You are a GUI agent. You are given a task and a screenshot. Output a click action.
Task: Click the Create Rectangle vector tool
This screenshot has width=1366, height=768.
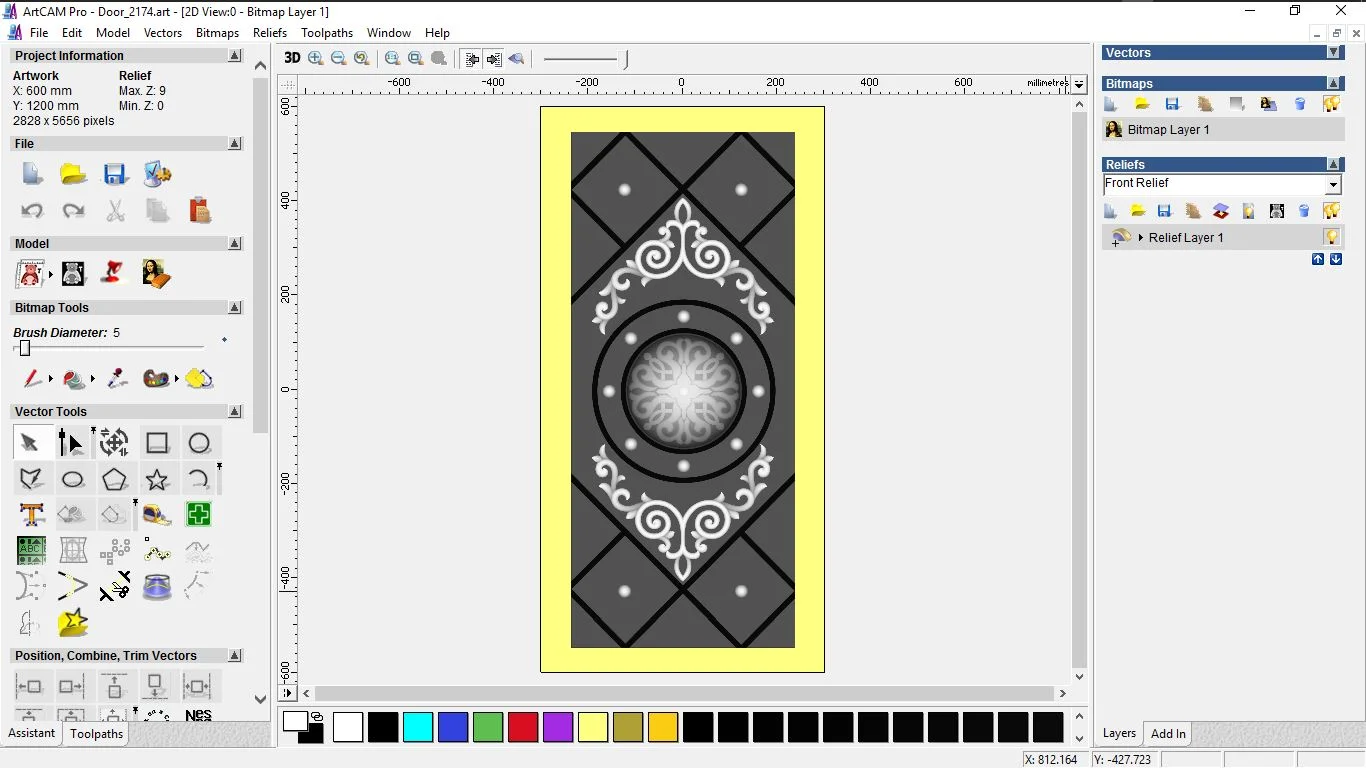point(157,443)
